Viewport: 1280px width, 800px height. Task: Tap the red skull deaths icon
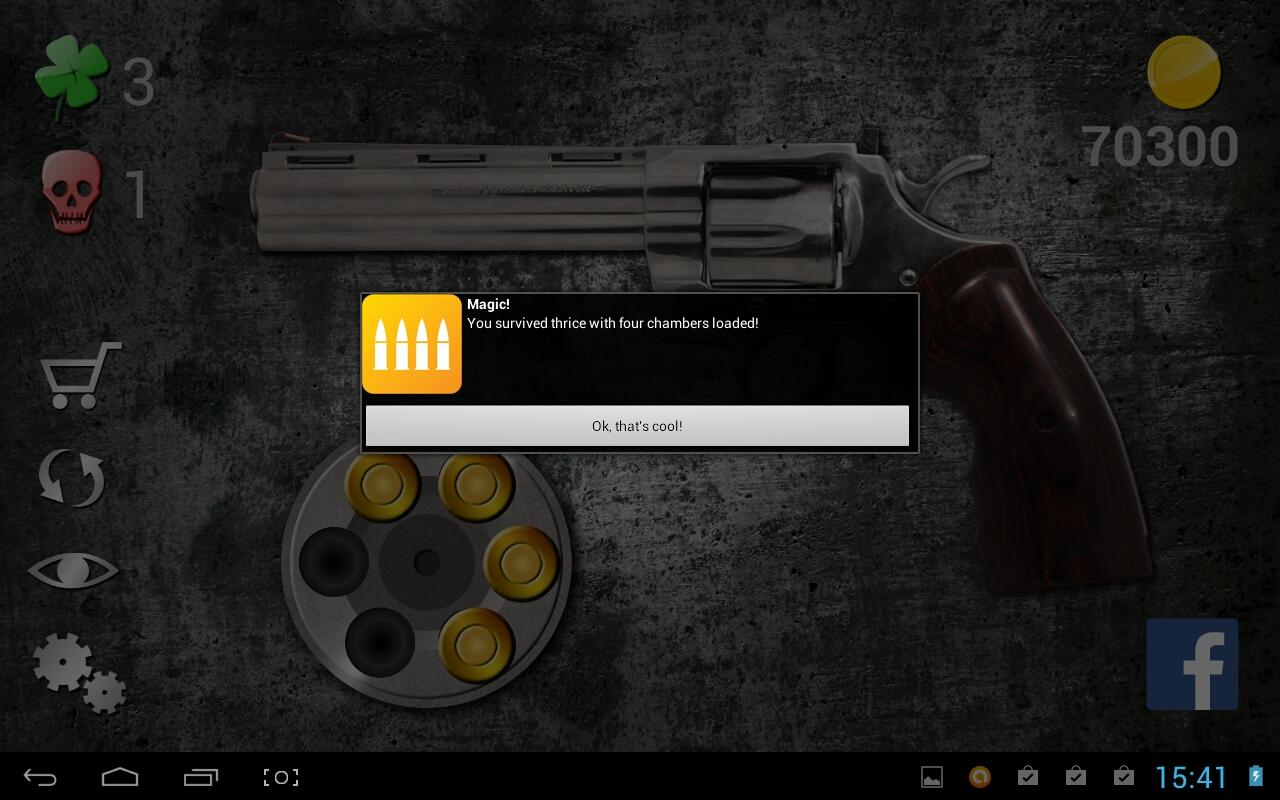[x=71, y=192]
